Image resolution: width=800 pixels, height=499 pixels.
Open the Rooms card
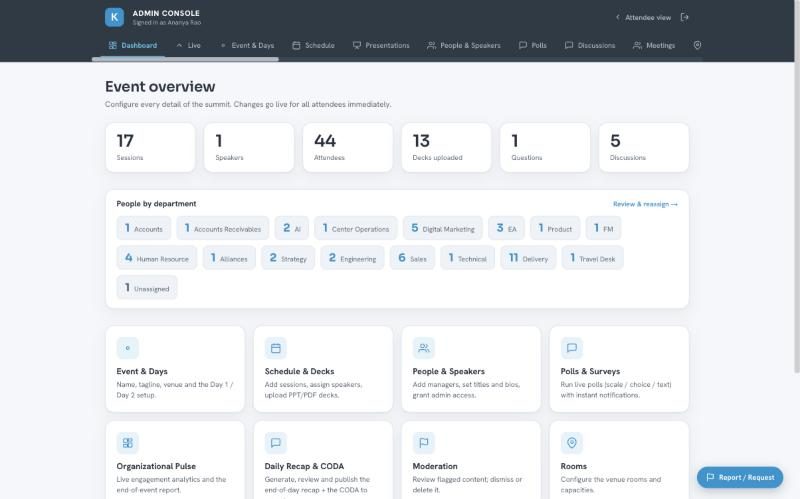point(619,460)
